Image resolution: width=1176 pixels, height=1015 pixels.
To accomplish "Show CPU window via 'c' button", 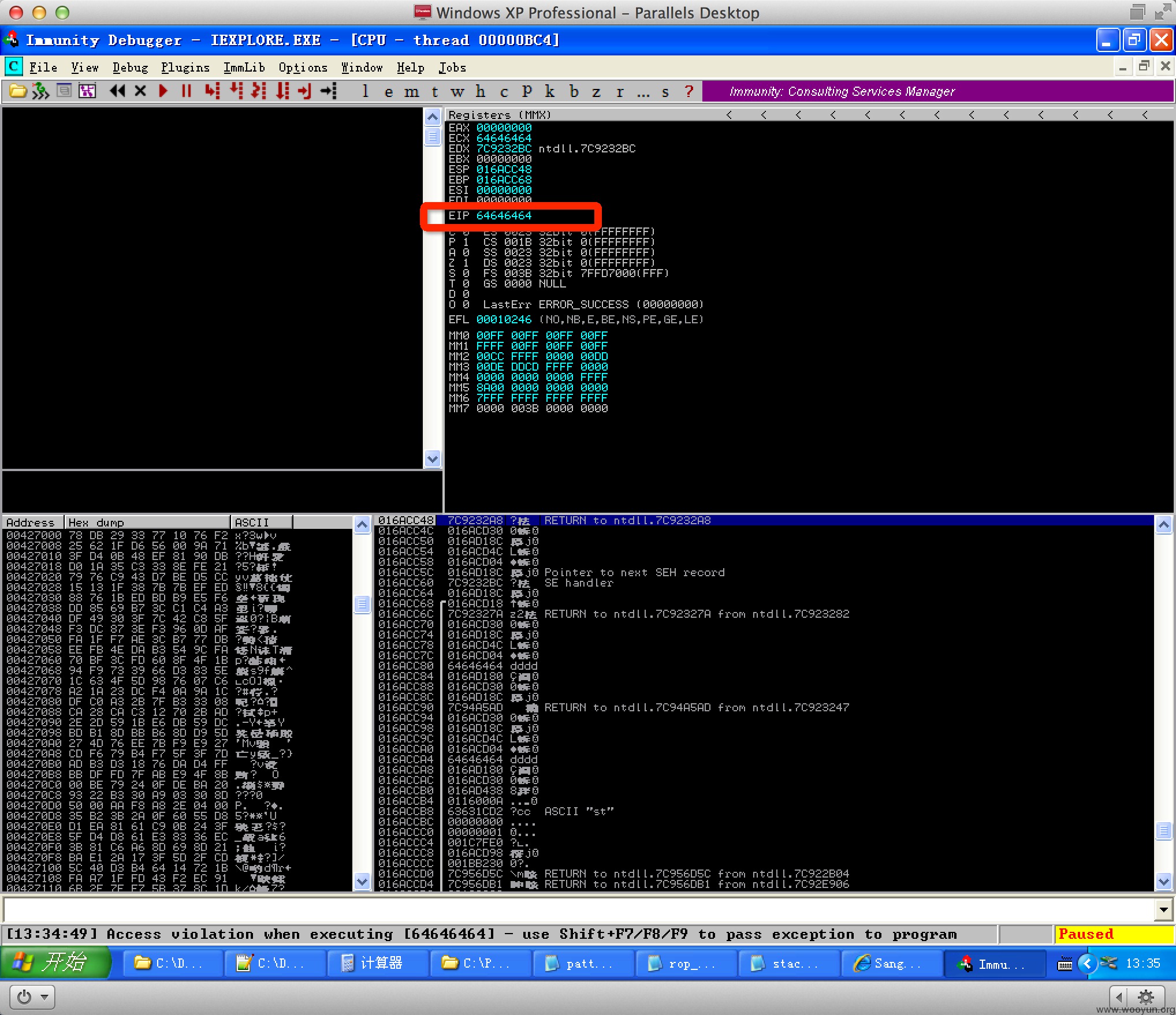I will coord(504,91).
